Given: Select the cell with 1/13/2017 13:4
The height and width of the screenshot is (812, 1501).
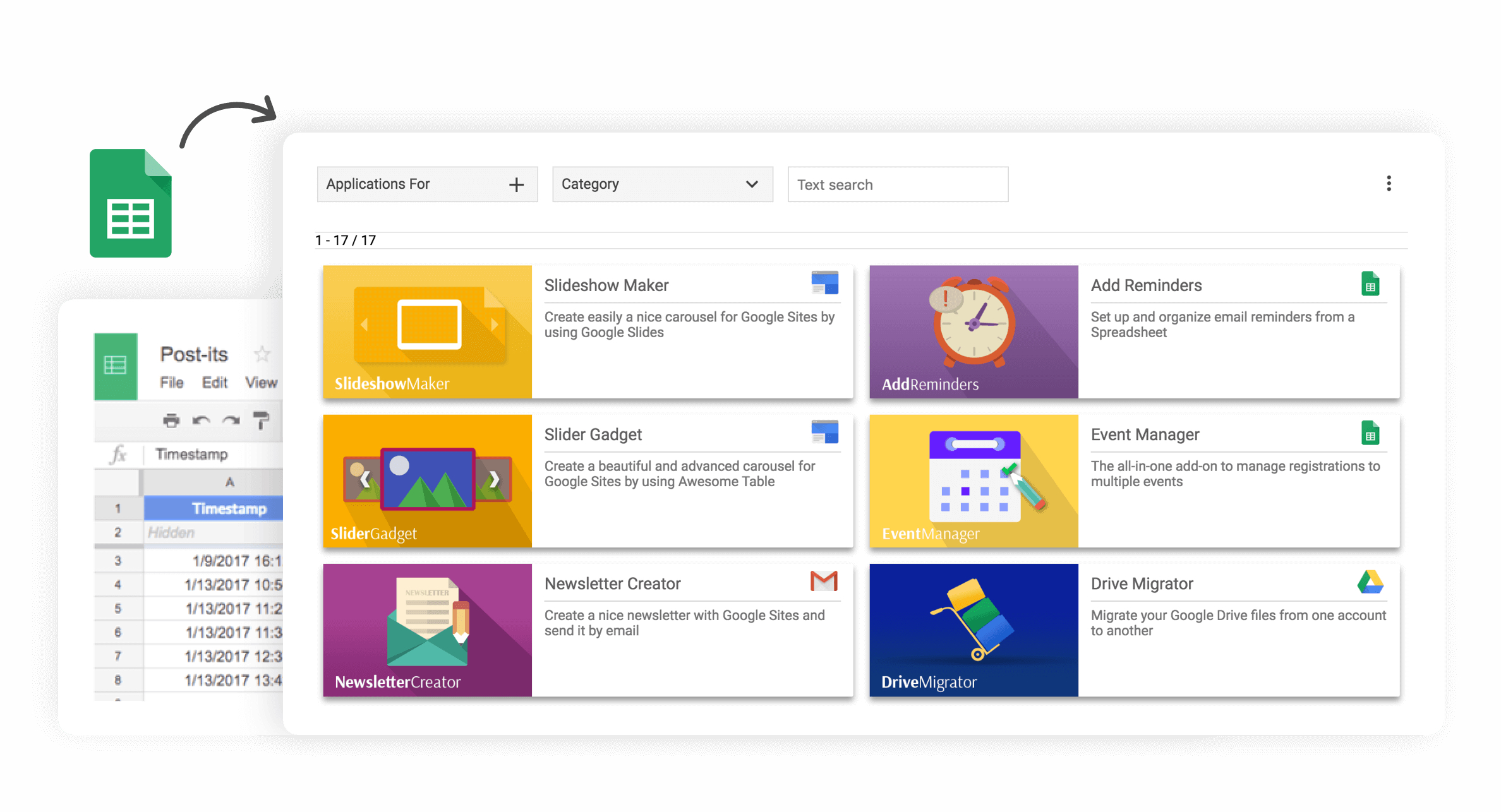Looking at the screenshot, I should click(x=214, y=681).
